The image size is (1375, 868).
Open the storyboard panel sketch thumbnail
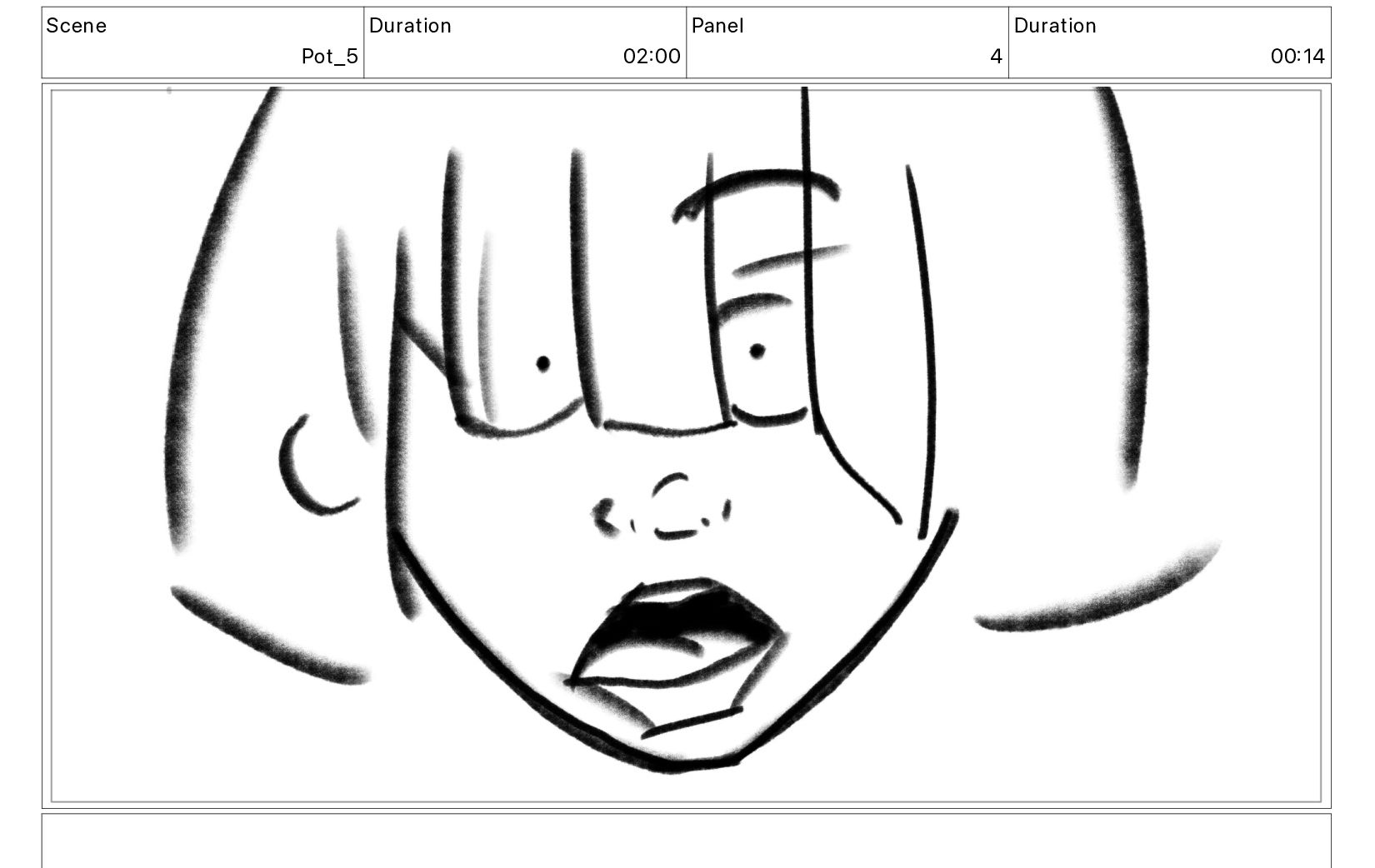click(687, 446)
